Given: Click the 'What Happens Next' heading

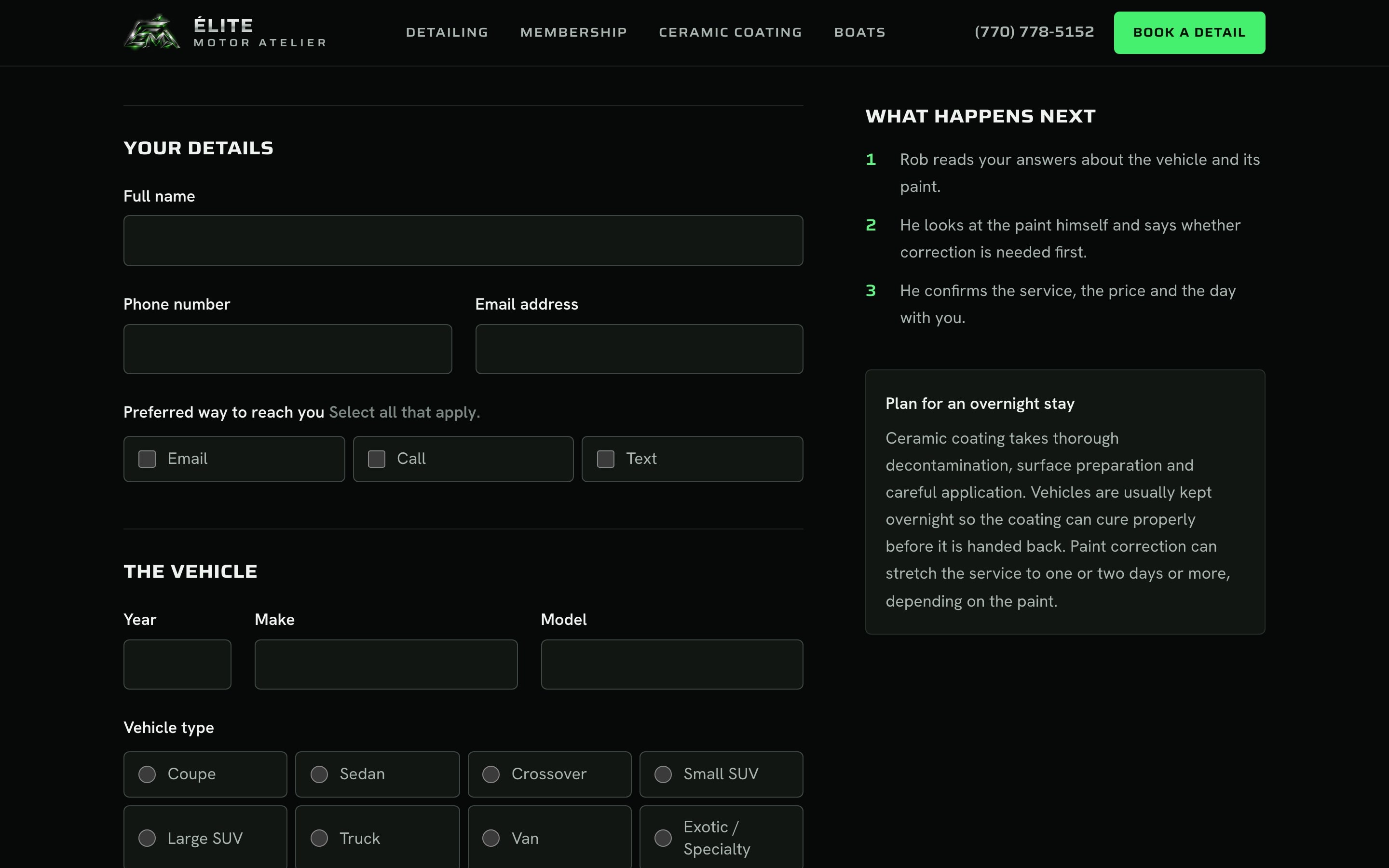Looking at the screenshot, I should [980, 116].
